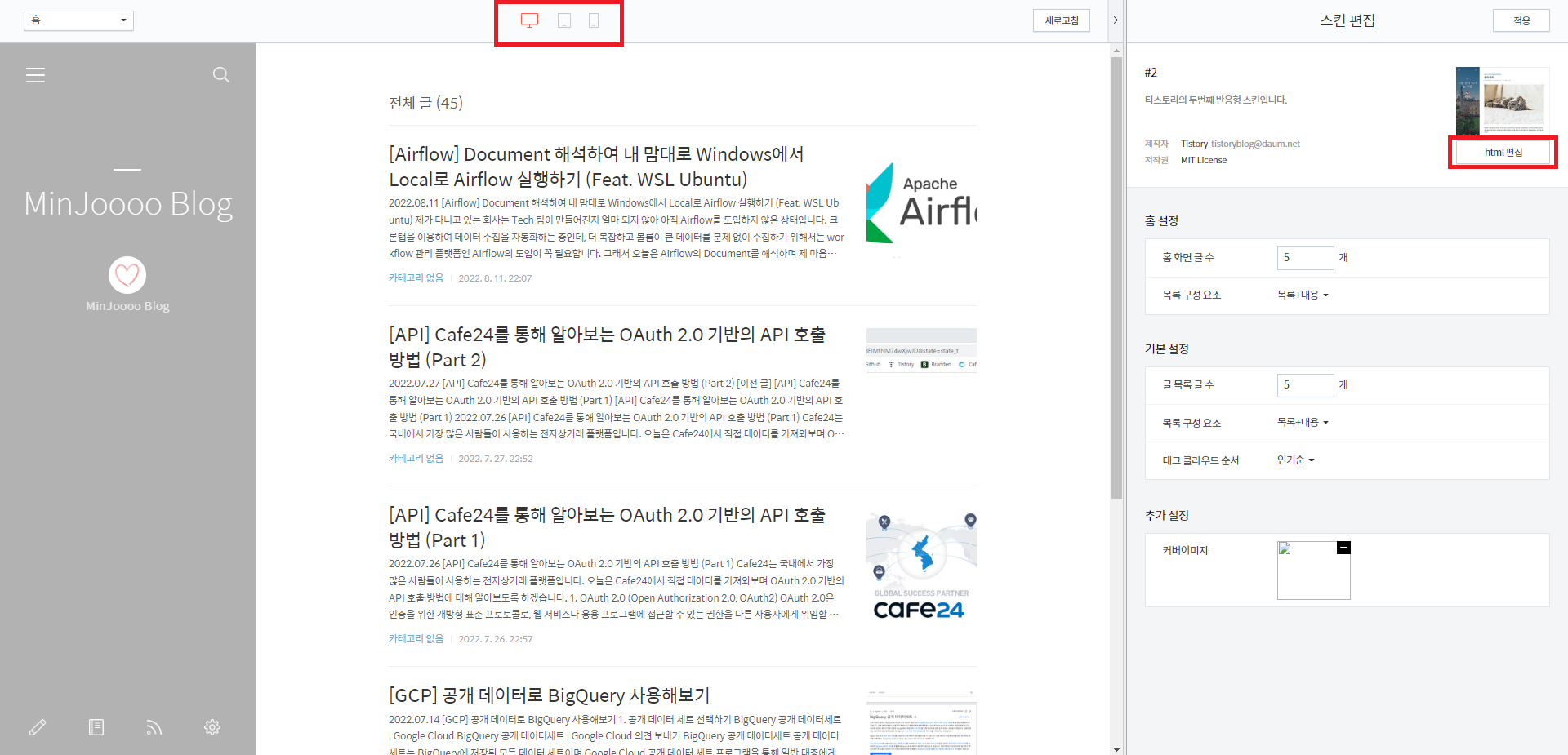The width and height of the screenshot is (1568, 755).
Task: Open the Cafe24 OAuth Part 1 post title
Action: point(608,527)
